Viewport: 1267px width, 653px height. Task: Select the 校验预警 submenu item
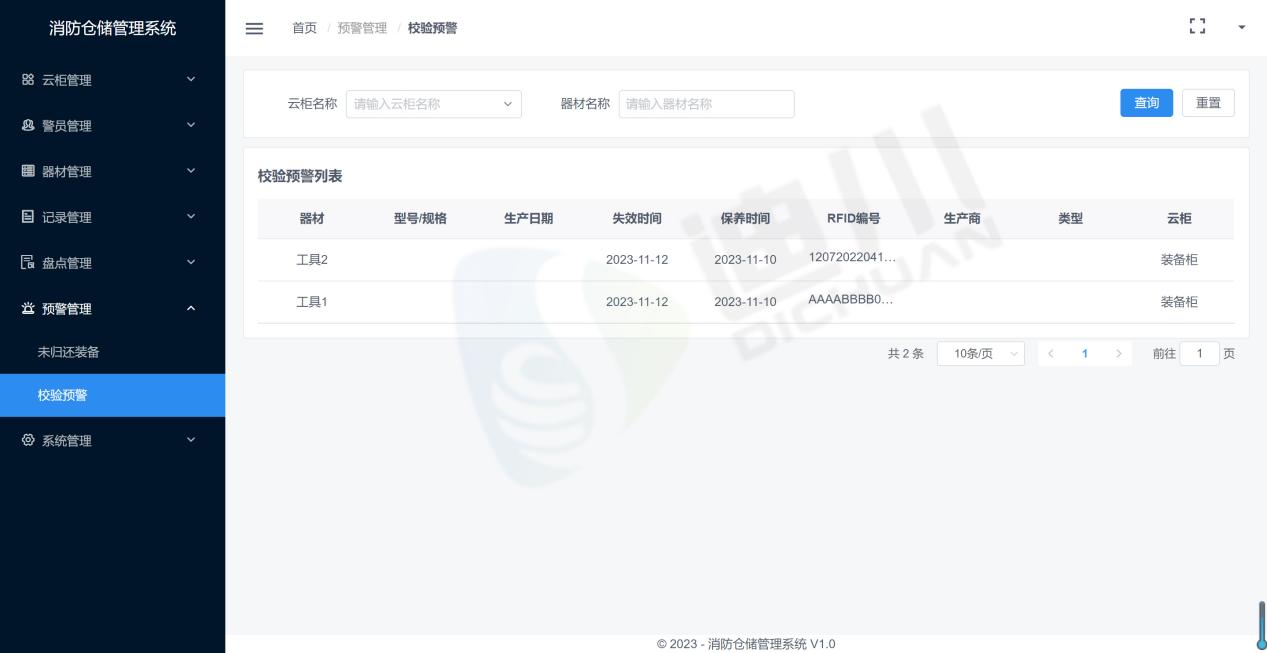[x=63, y=395]
